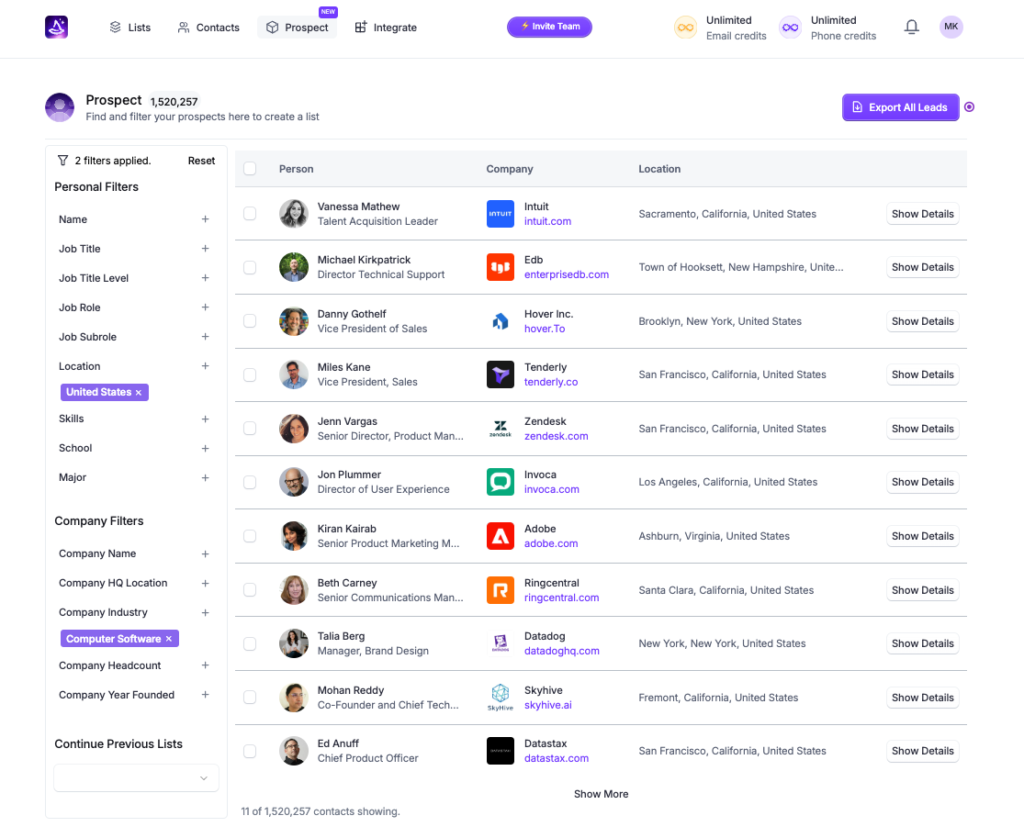
Task: Click the Adobe company logo
Action: pos(500,536)
